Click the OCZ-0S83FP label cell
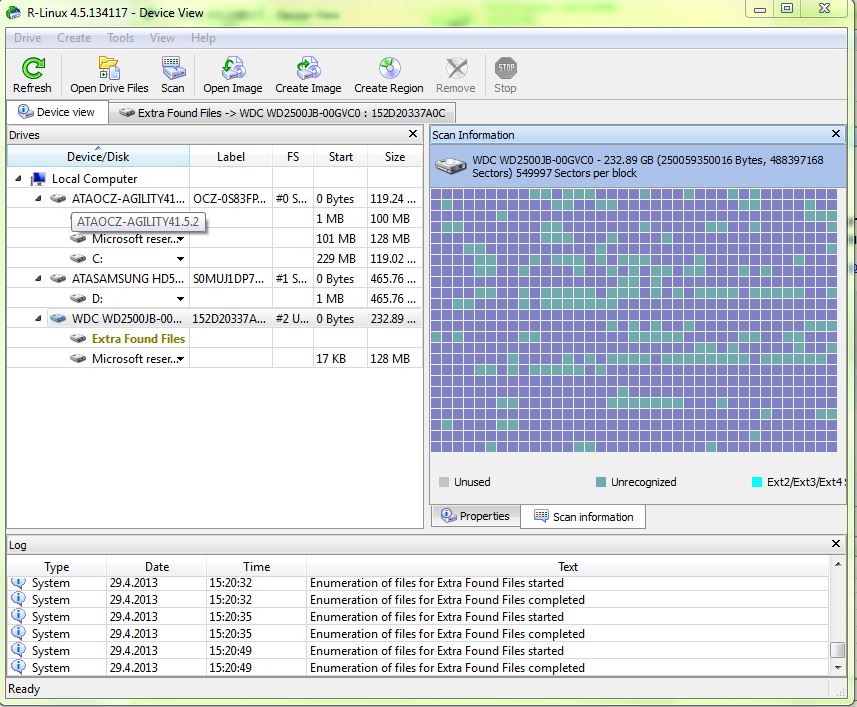 pos(230,199)
